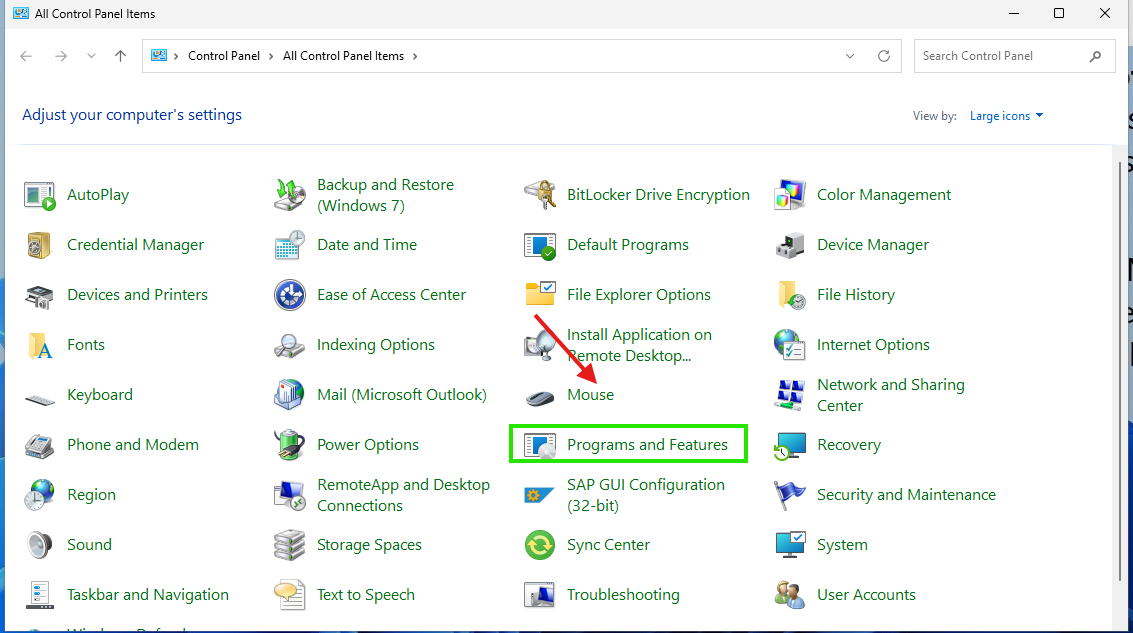The image size is (1133, 633).
Task: Open the Color Management icon
Action: coord(790,195)
